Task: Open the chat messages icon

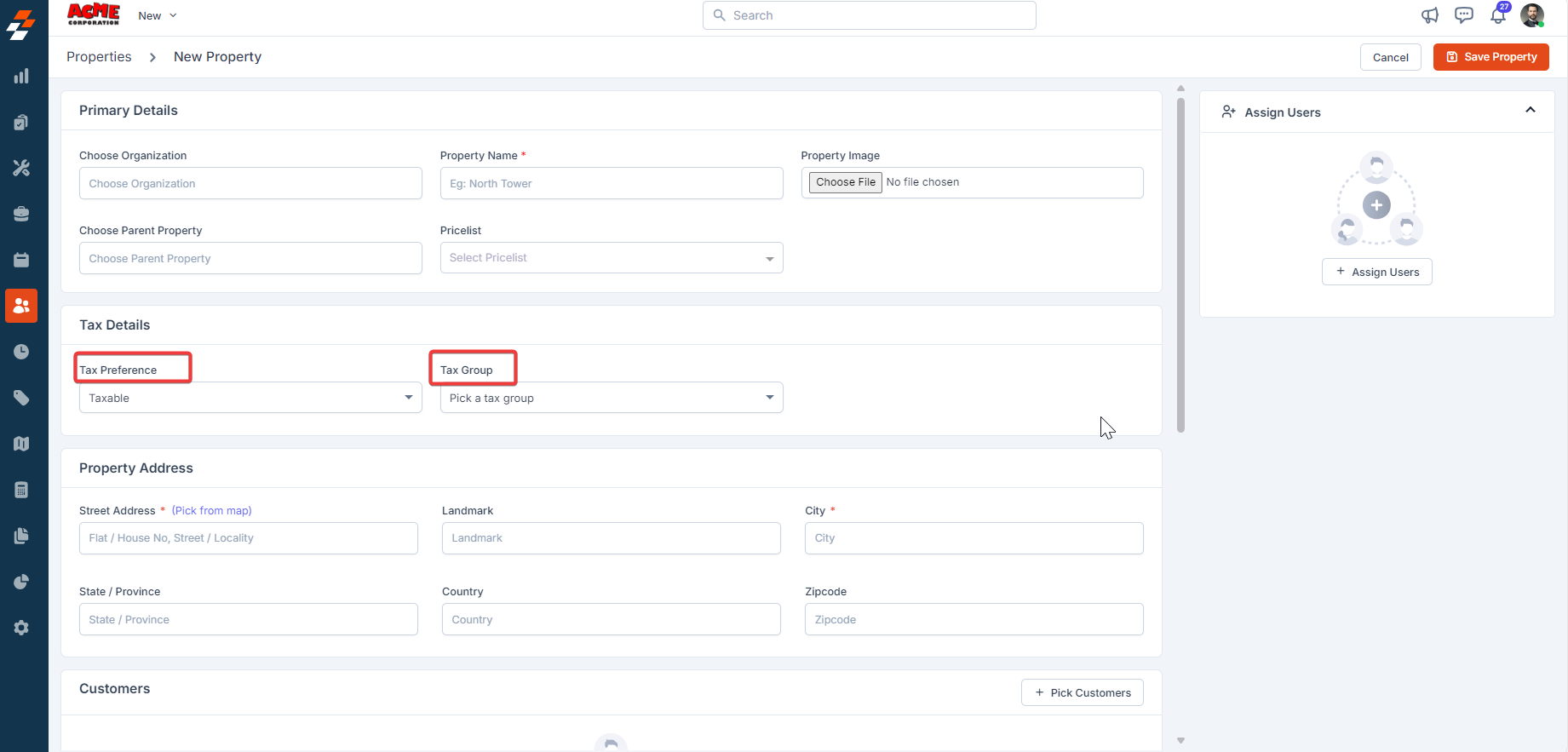Action: point(1464,15)
